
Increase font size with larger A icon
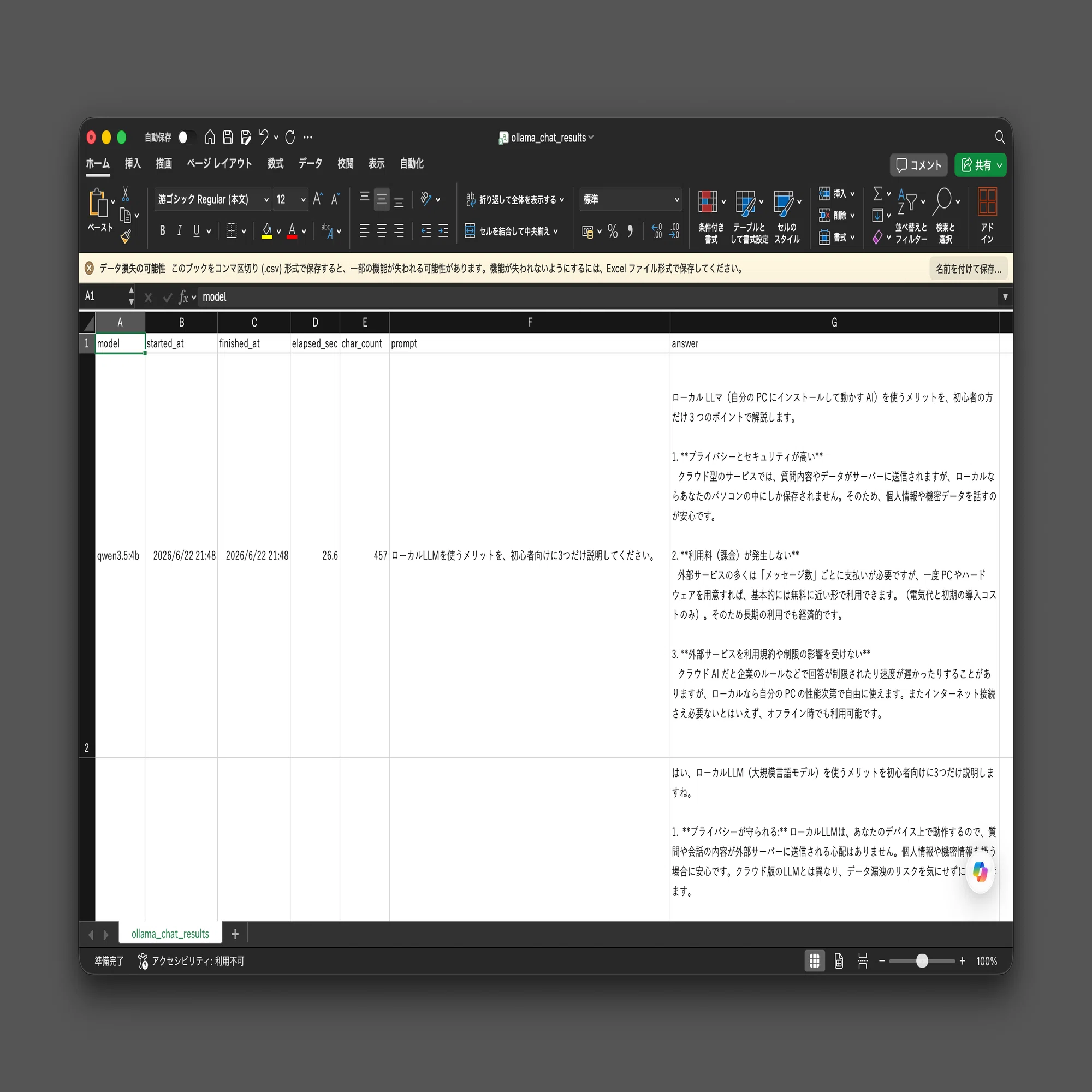pyautogui.click(x=318, y=199)
